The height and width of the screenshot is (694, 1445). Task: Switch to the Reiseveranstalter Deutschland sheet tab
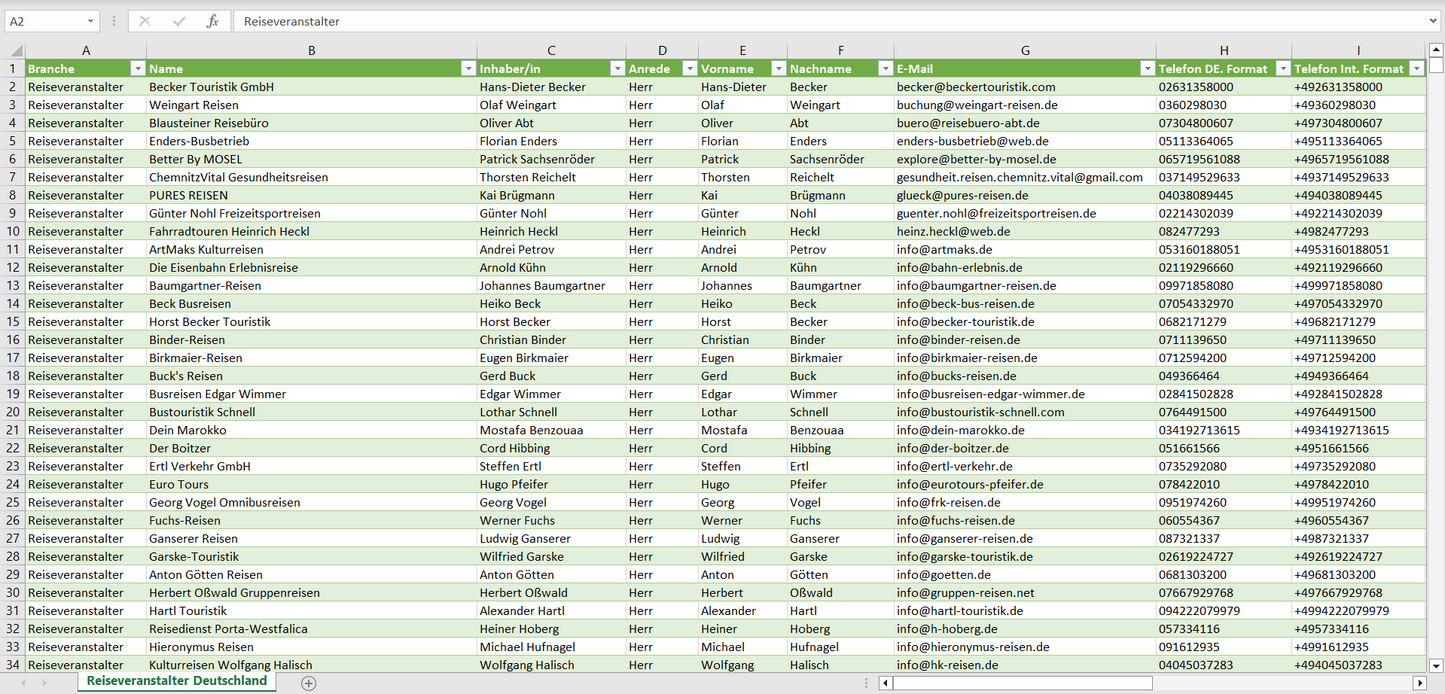tap(177, 681)
